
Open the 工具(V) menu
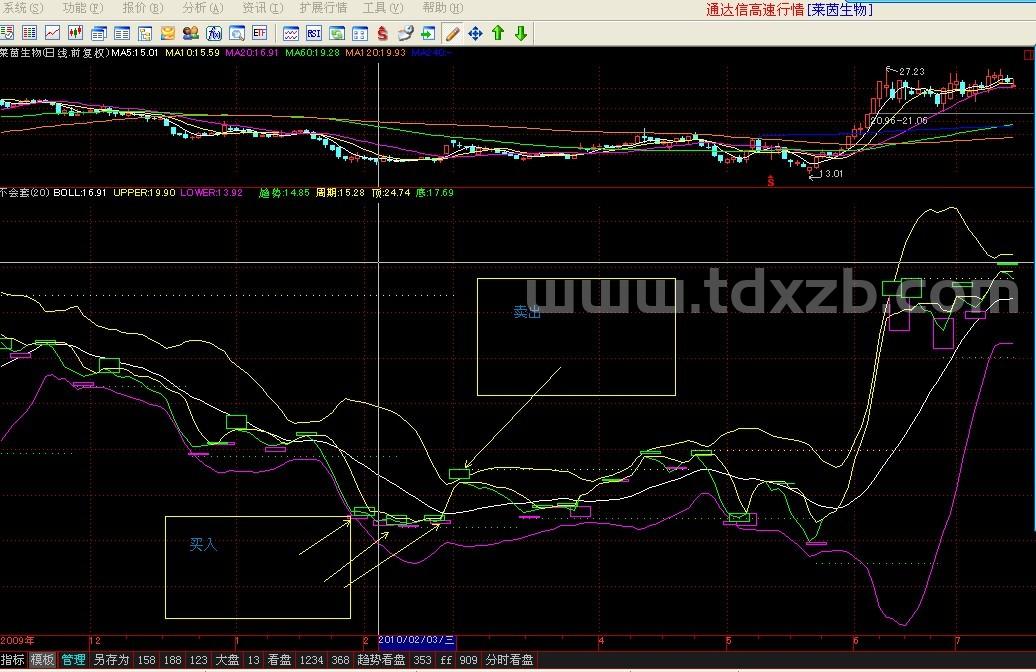tap(383, 8)
